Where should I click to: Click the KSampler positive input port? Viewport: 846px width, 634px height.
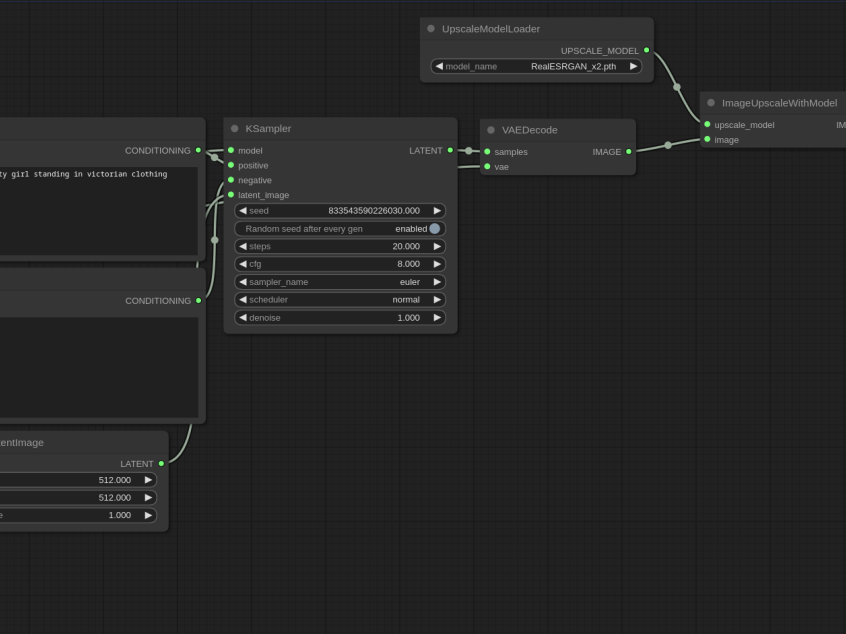coord(231,165)
